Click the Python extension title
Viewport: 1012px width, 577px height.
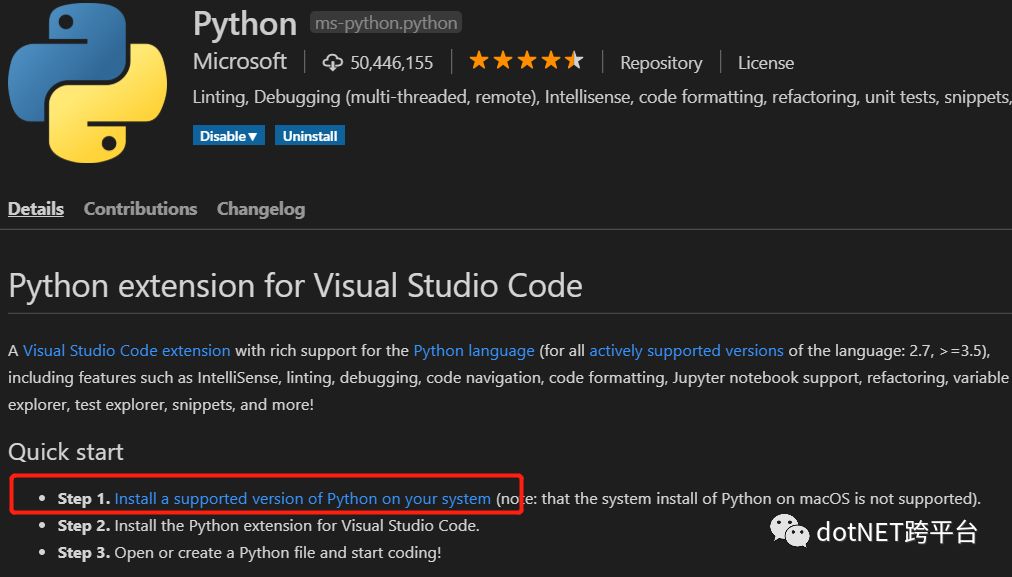point(245,24)
